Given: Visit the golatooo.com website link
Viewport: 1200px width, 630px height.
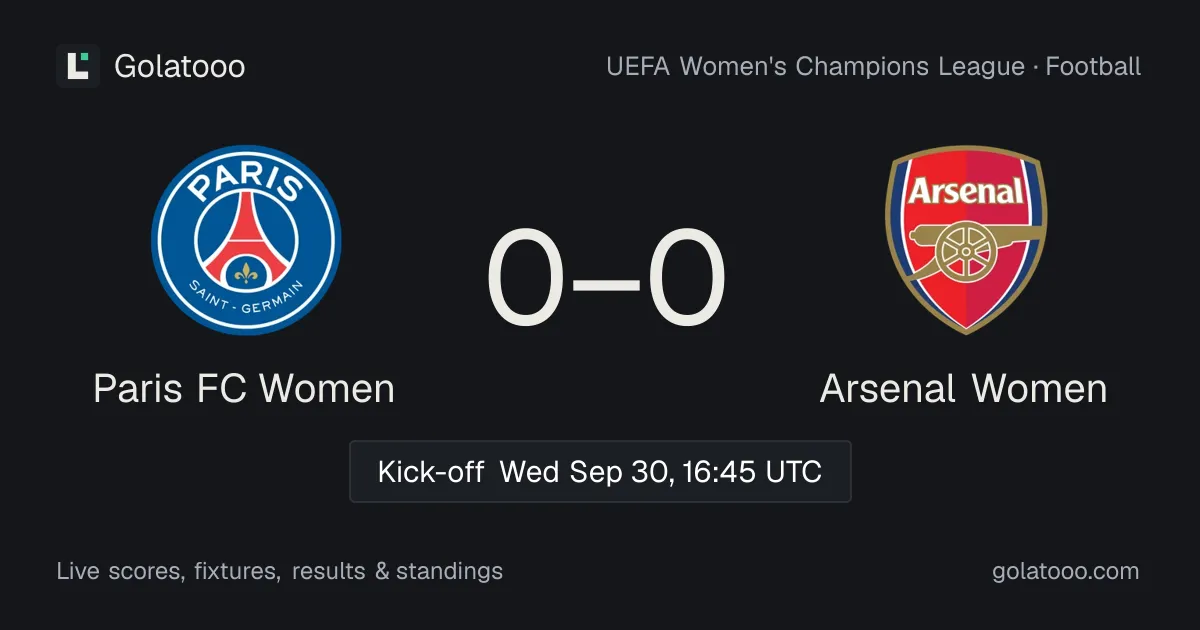Looking at the screenshot, I should tap(1065, 571).
